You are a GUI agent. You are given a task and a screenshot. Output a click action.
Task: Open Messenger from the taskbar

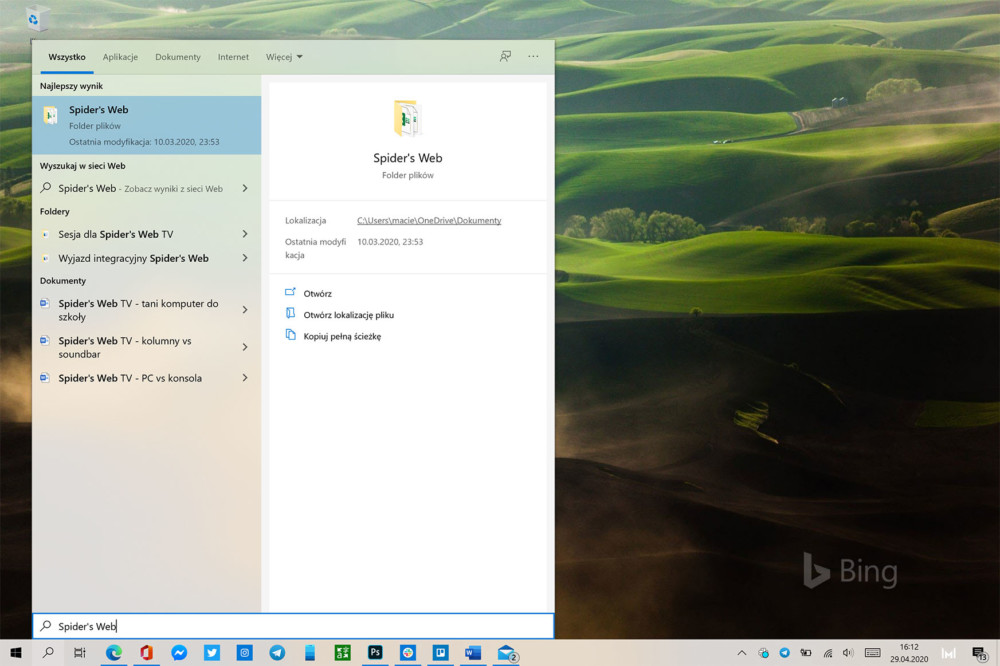point(179,653)
